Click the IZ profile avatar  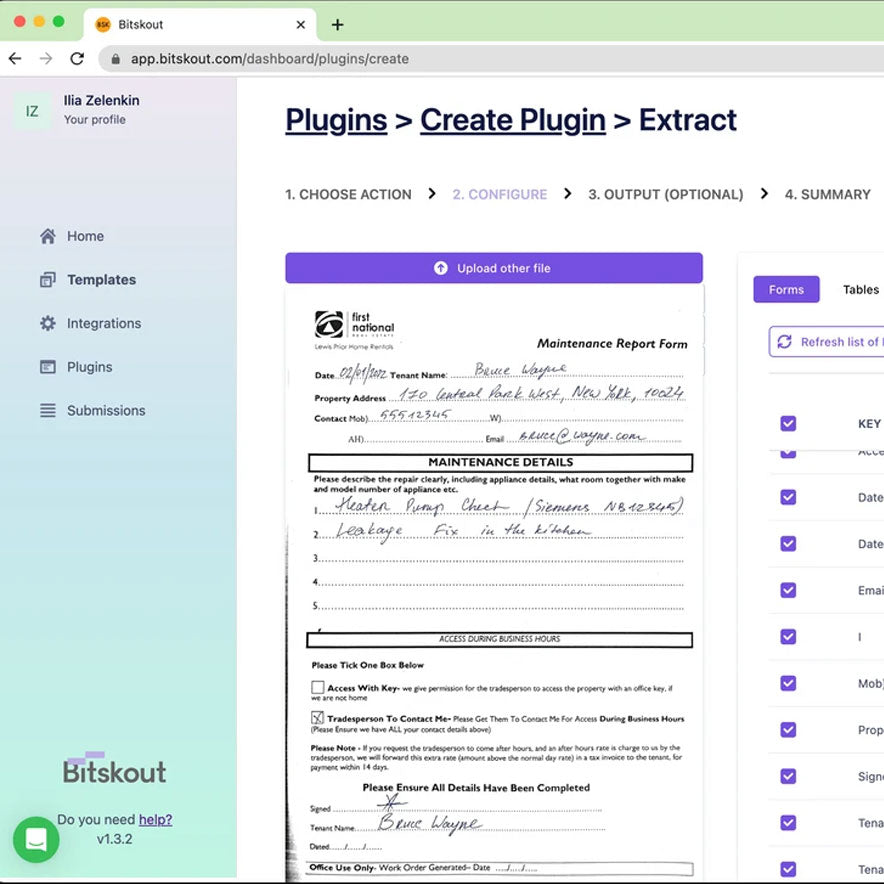click(32, 111)
